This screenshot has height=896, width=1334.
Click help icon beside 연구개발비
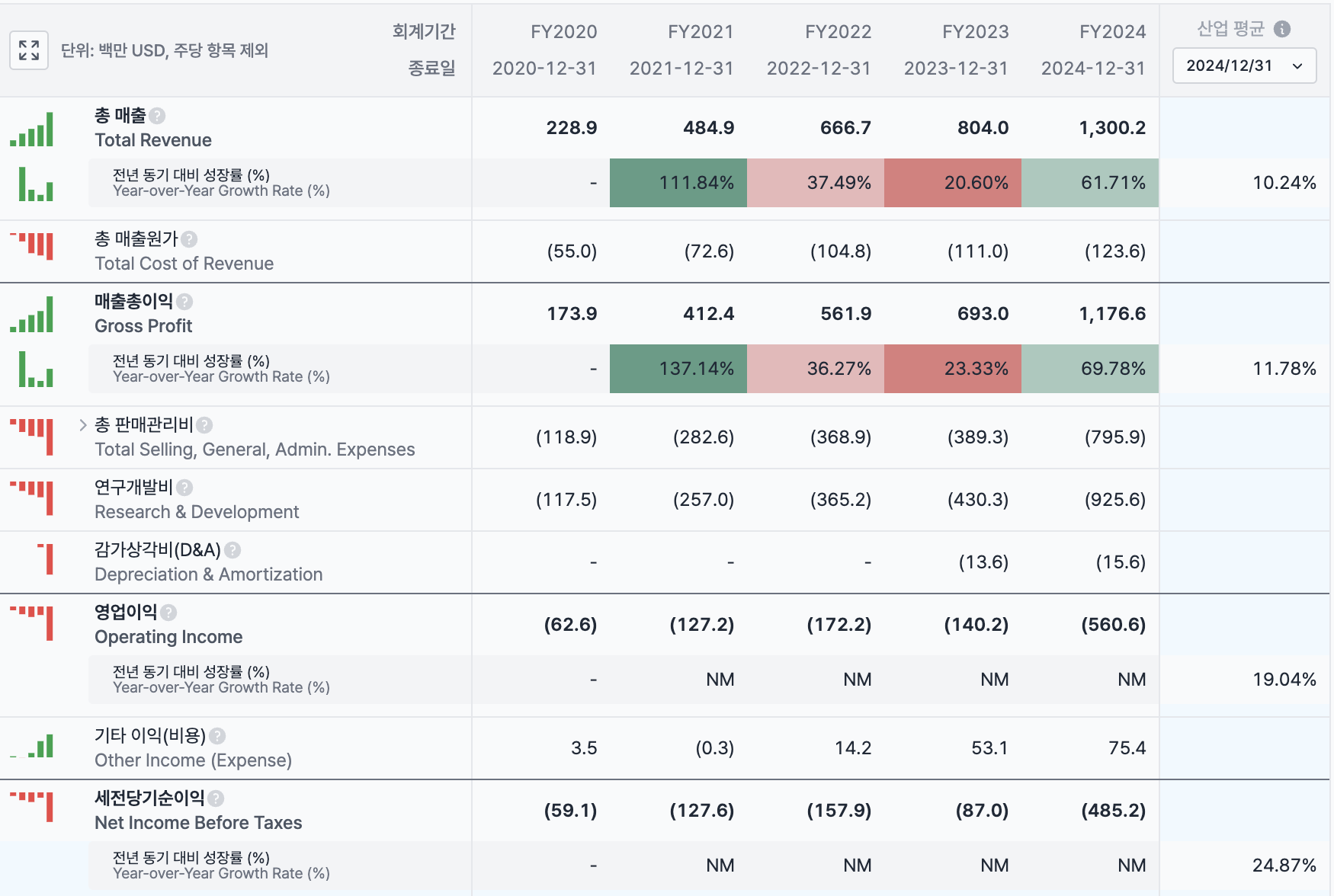[x=184, y=488]
